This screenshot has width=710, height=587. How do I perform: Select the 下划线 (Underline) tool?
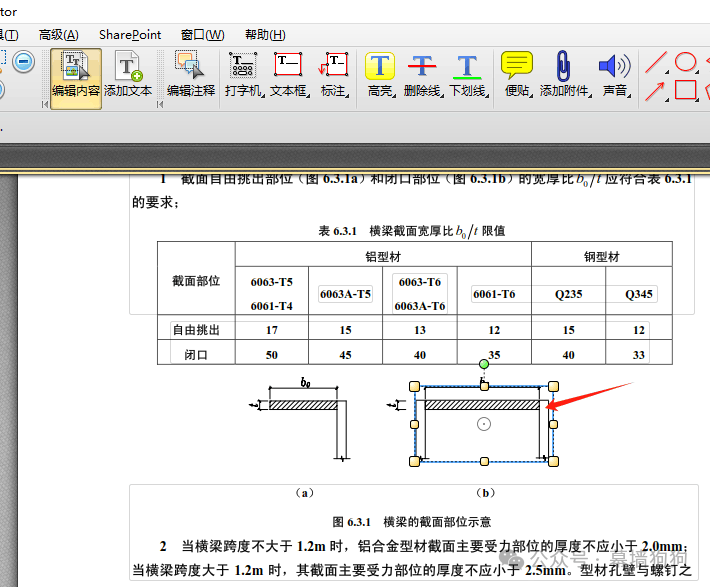coord(467,75)
